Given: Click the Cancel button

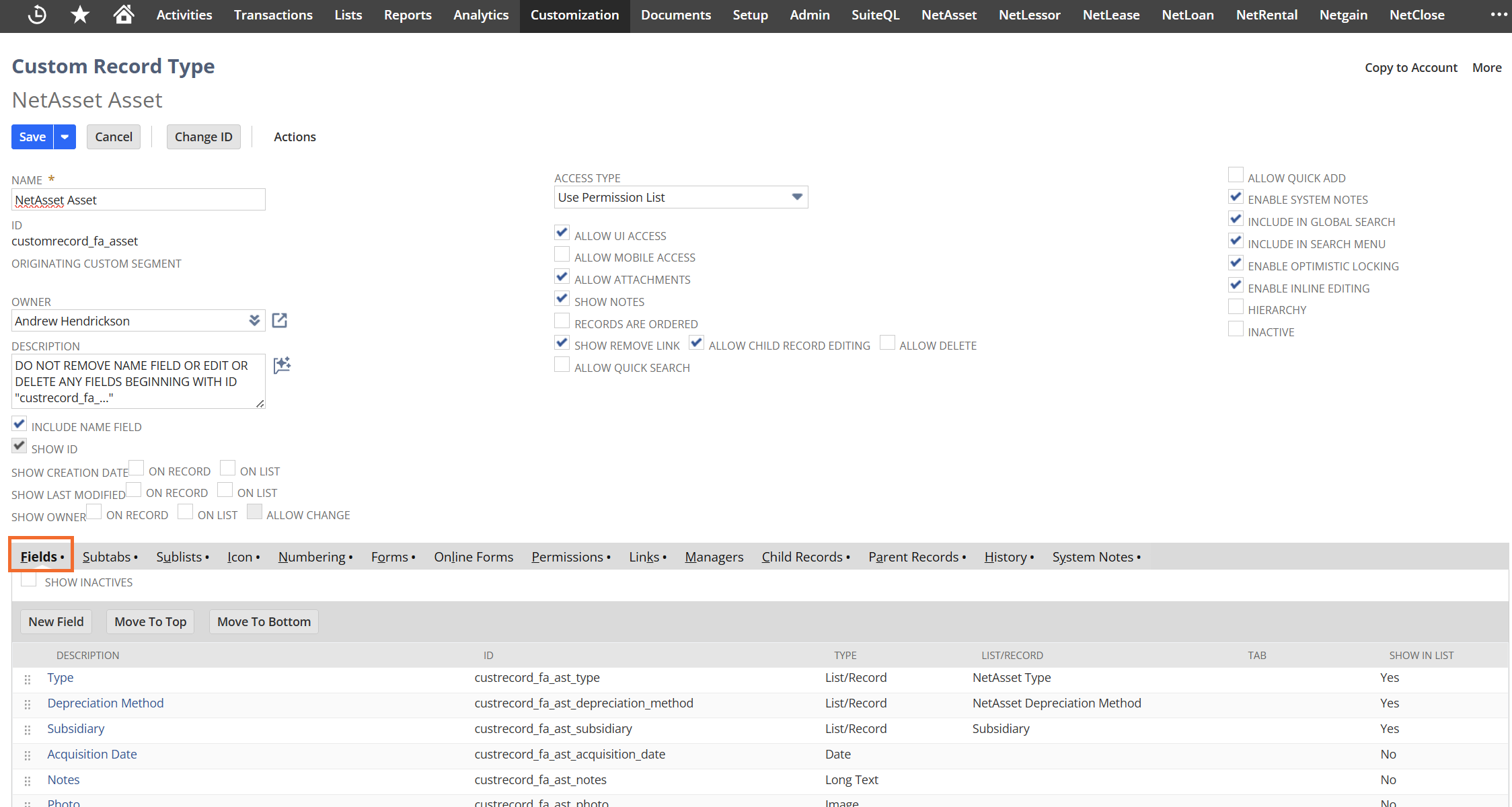Looking at the screenshot, I should pyautogui.click(x=114, y=137).
